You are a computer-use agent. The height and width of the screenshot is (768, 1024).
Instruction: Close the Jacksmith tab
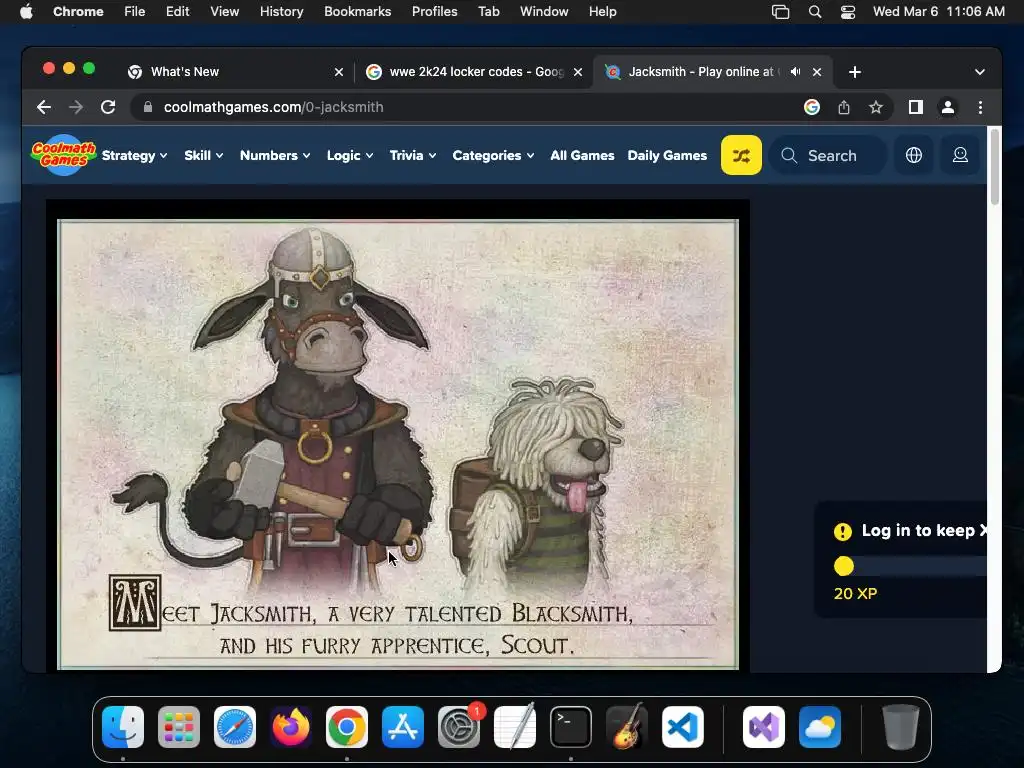point(816,72)
